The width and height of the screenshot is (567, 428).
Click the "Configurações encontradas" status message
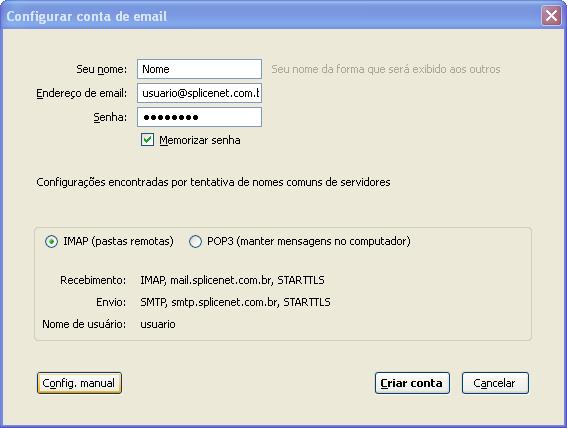click(213, 182)
